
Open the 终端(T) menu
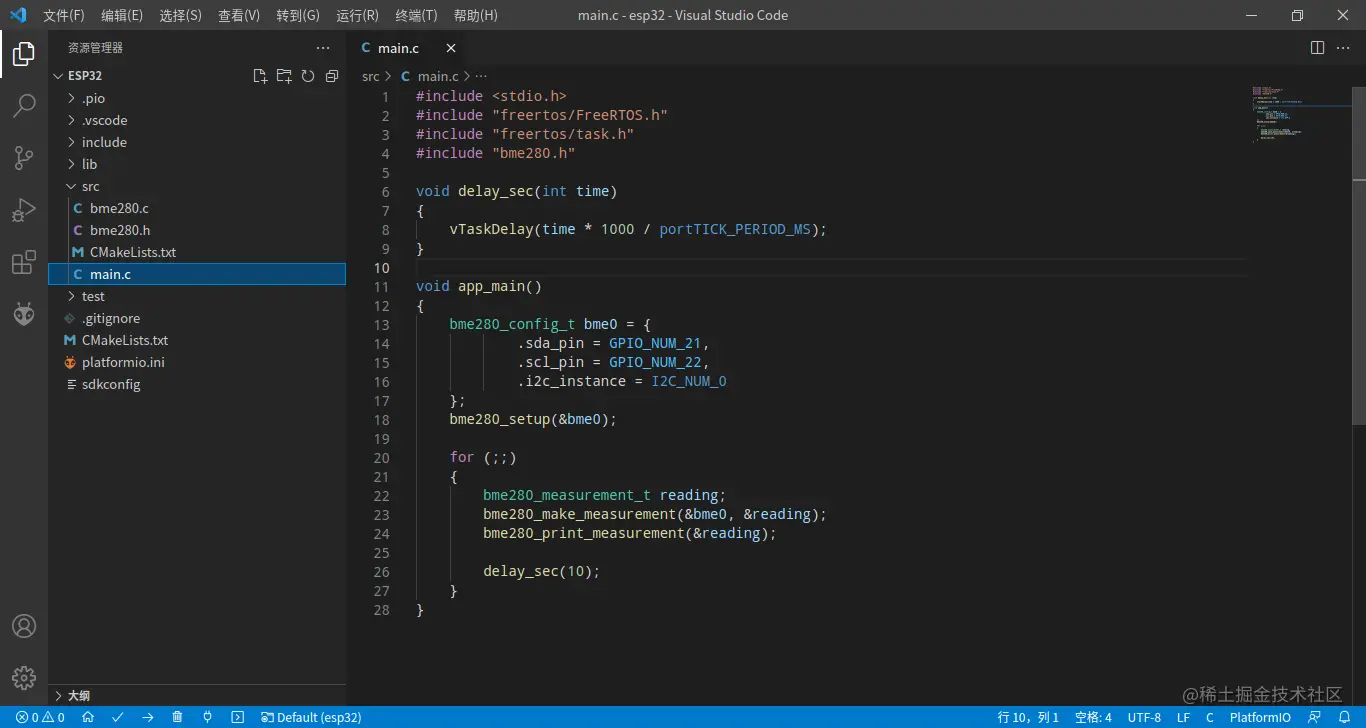[416, 15]
